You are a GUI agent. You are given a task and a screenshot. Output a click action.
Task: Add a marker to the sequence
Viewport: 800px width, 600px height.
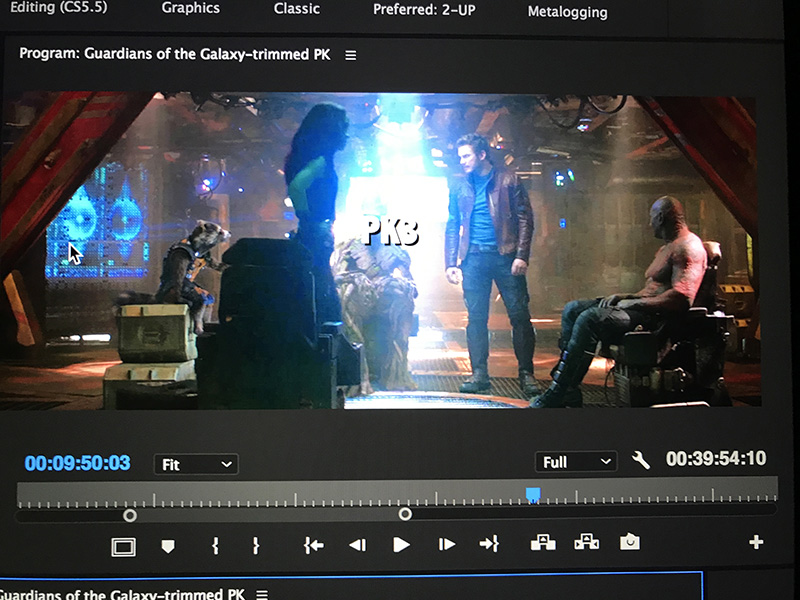[168, 545]
